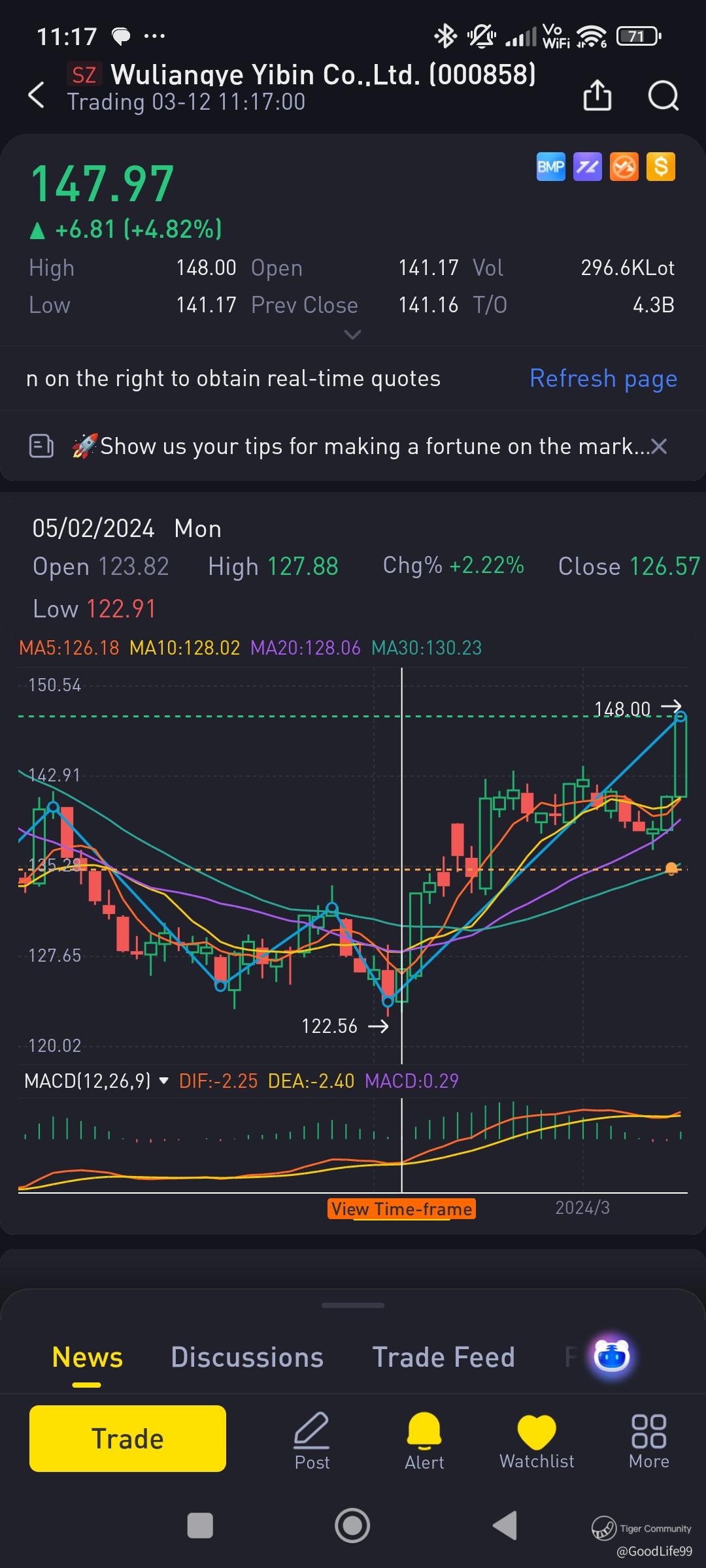Tap the orange alert bell marker on chart

(671, 868)
